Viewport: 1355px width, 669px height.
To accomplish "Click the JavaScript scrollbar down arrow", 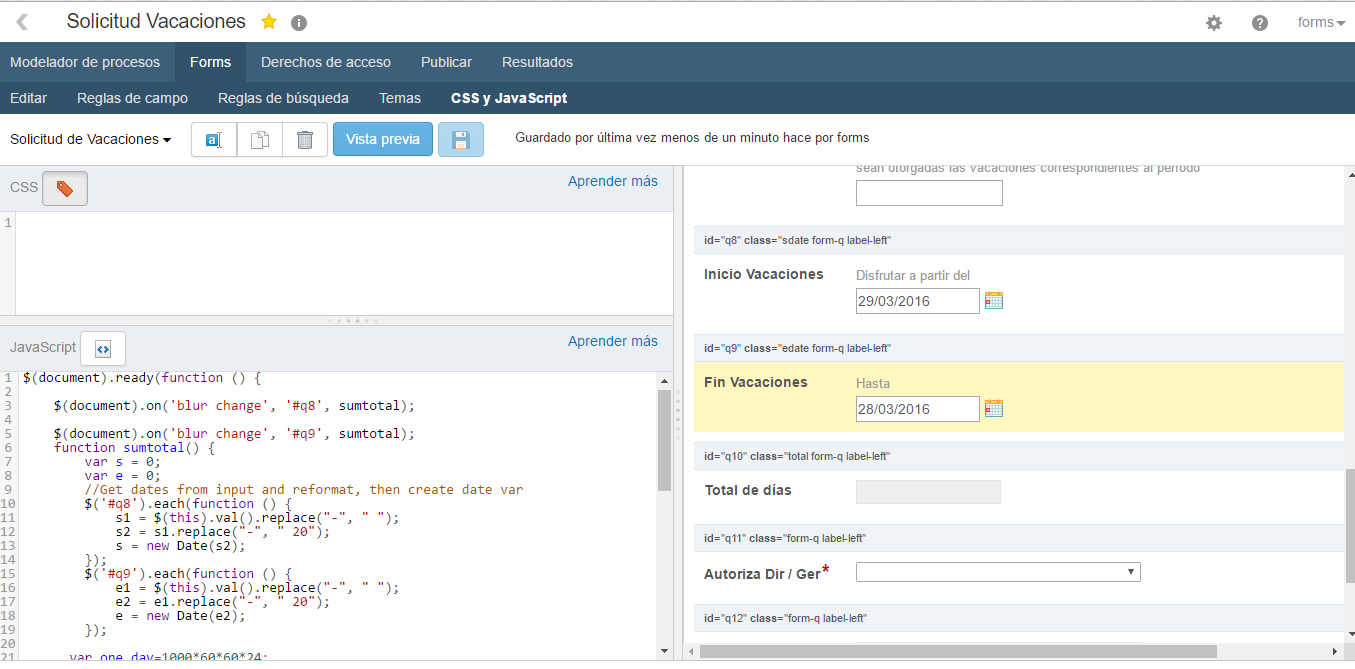I will click(x=664, y=651).
